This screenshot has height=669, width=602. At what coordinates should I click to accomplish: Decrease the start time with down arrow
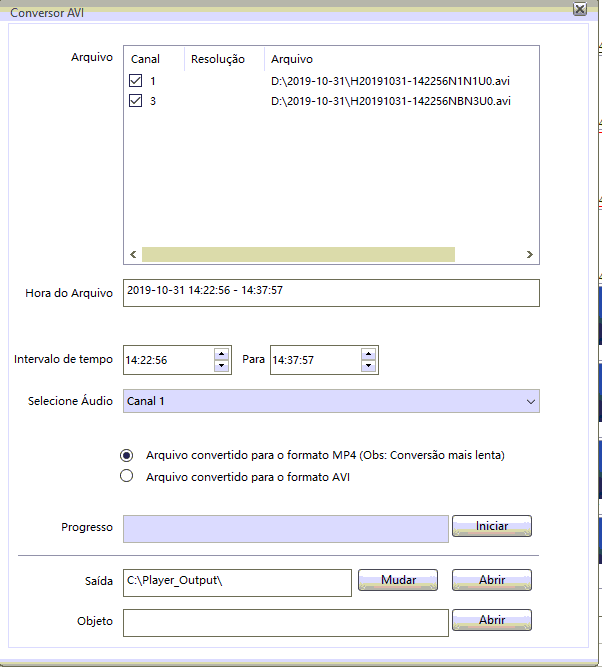point(221,366)
